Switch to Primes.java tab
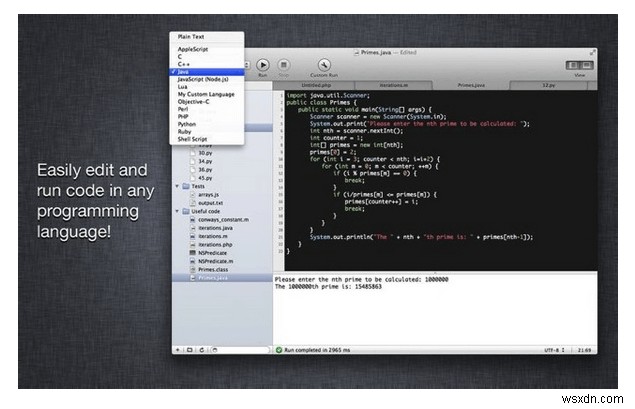The image size is (635, 409). click(x=471, y=85)
